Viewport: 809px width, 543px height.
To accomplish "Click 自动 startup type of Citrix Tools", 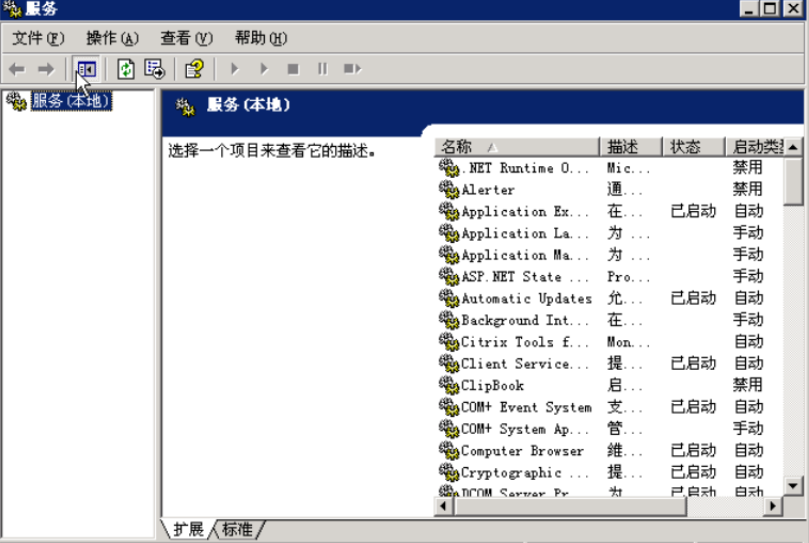I will click(x=748, y=342).
